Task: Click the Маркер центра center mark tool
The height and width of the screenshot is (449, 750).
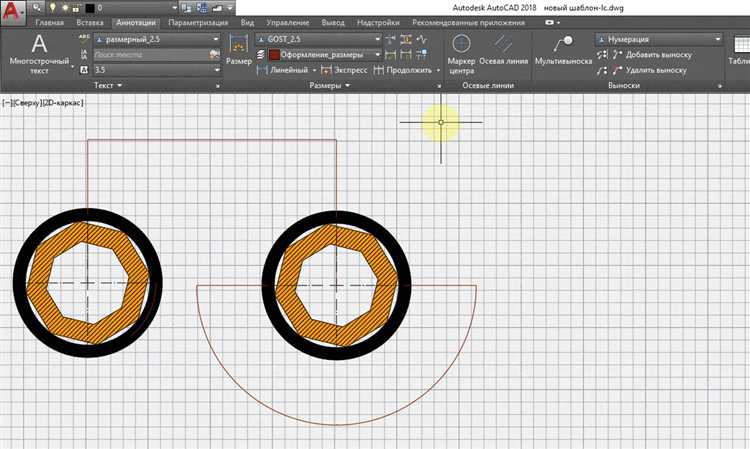Action: [461, 54]
